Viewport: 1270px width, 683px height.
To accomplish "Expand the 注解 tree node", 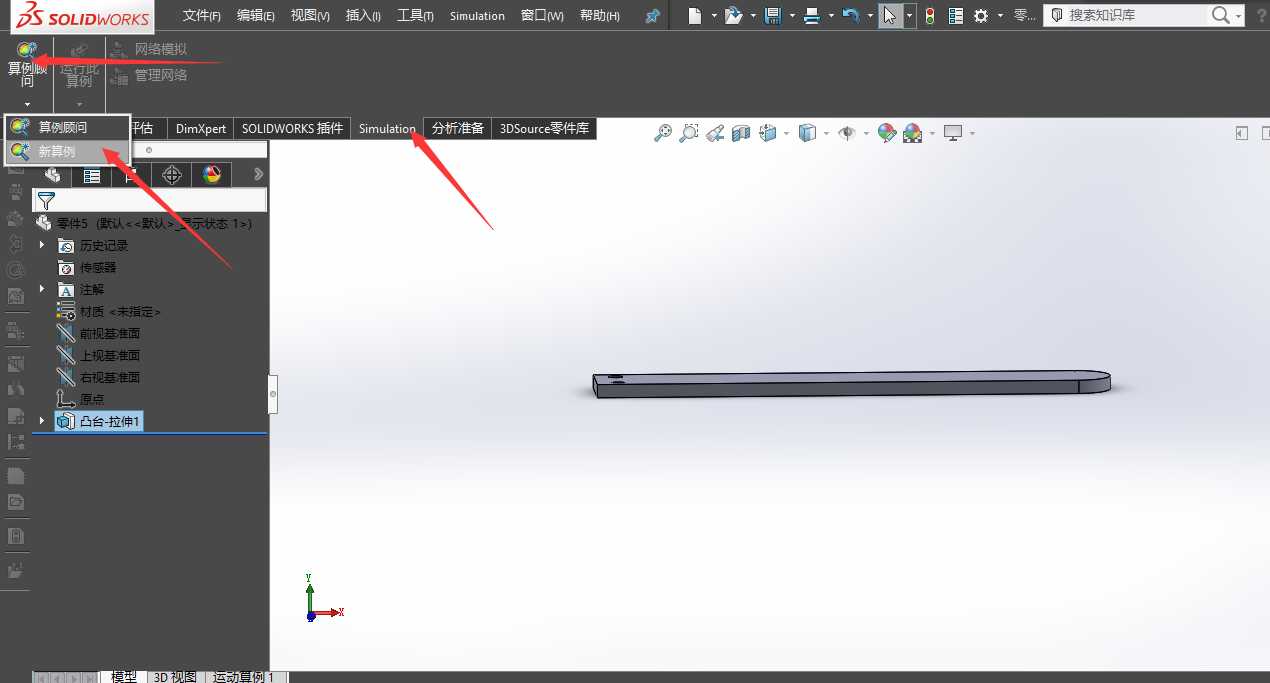I will pos(42,289).
